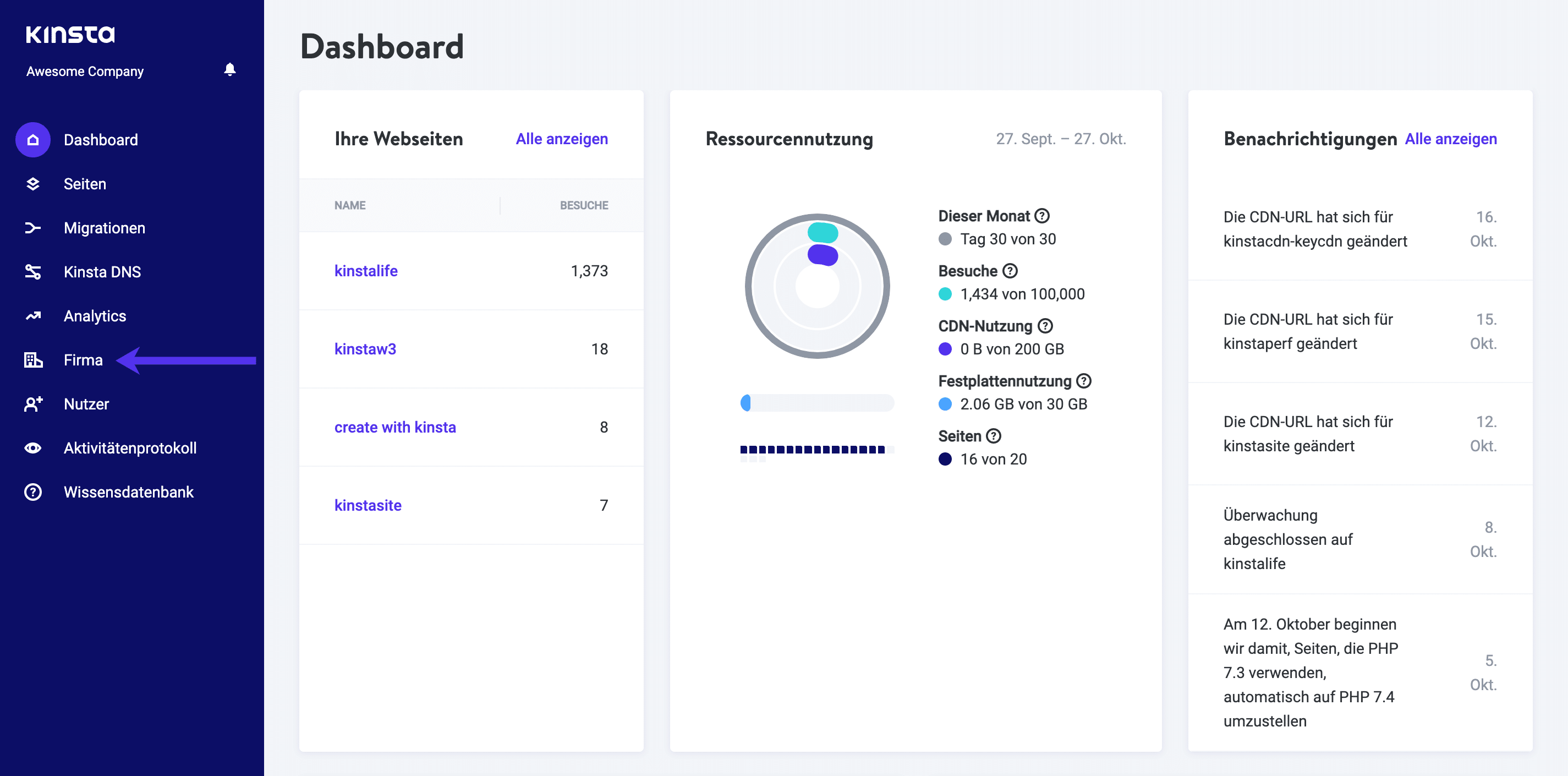Open Aktivitätenprotokoll menu entry
The width and height of the screenshot is (1568, 776).
pyautogui.click(x=130, y=449)
